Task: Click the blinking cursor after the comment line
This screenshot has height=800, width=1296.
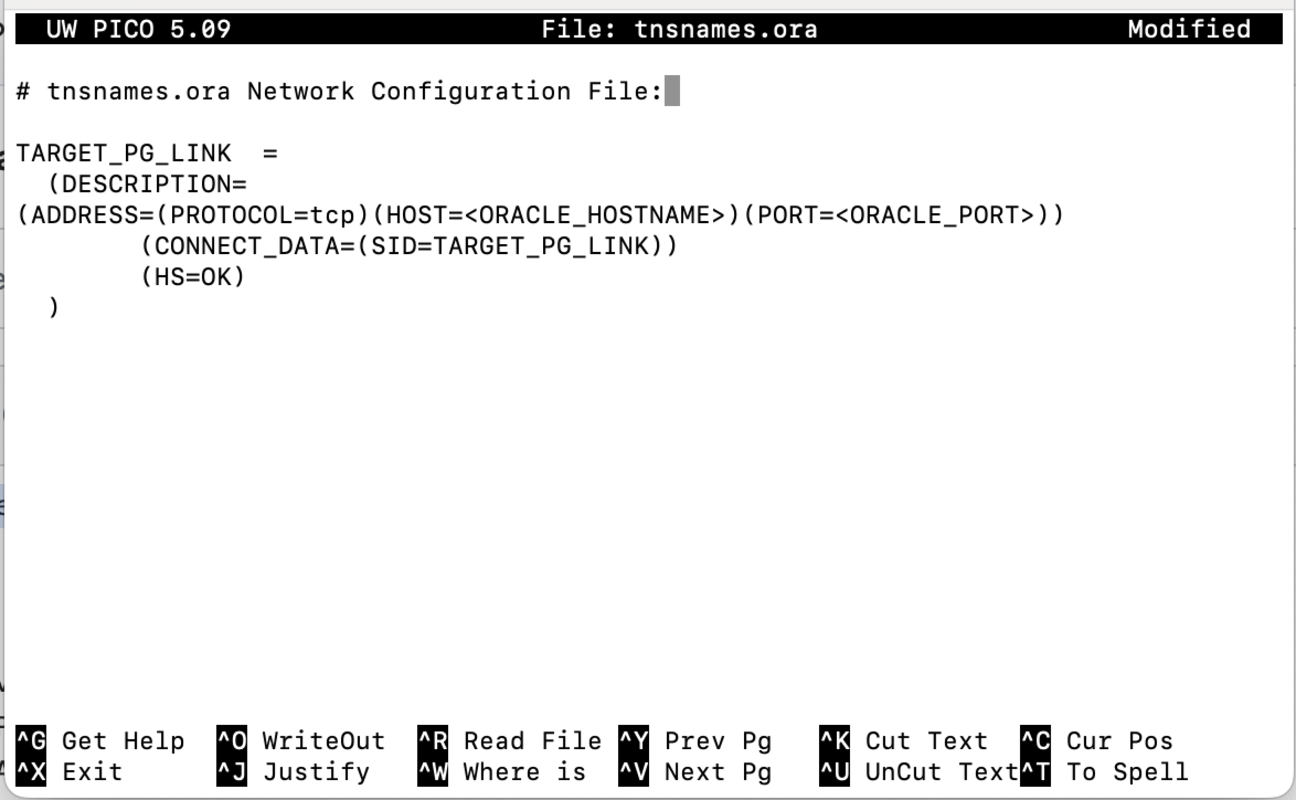Action: coord(672,90)
